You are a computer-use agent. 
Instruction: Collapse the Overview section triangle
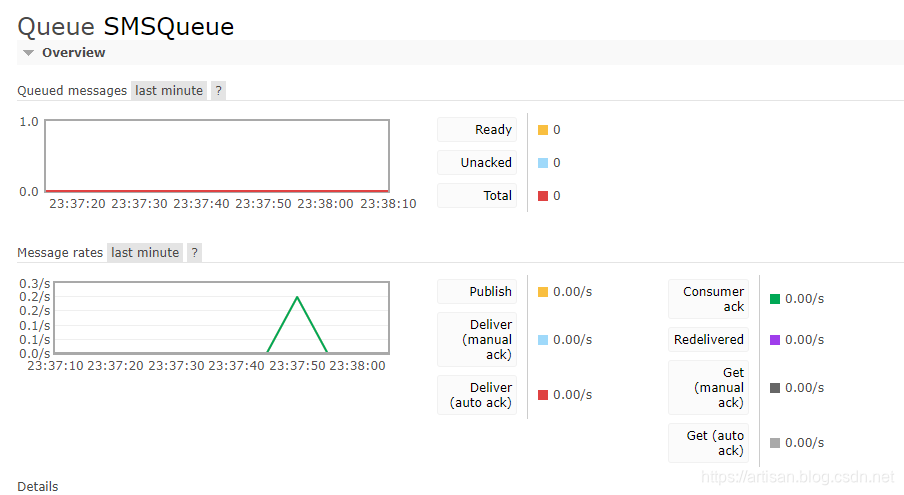[x=28, y=53]
